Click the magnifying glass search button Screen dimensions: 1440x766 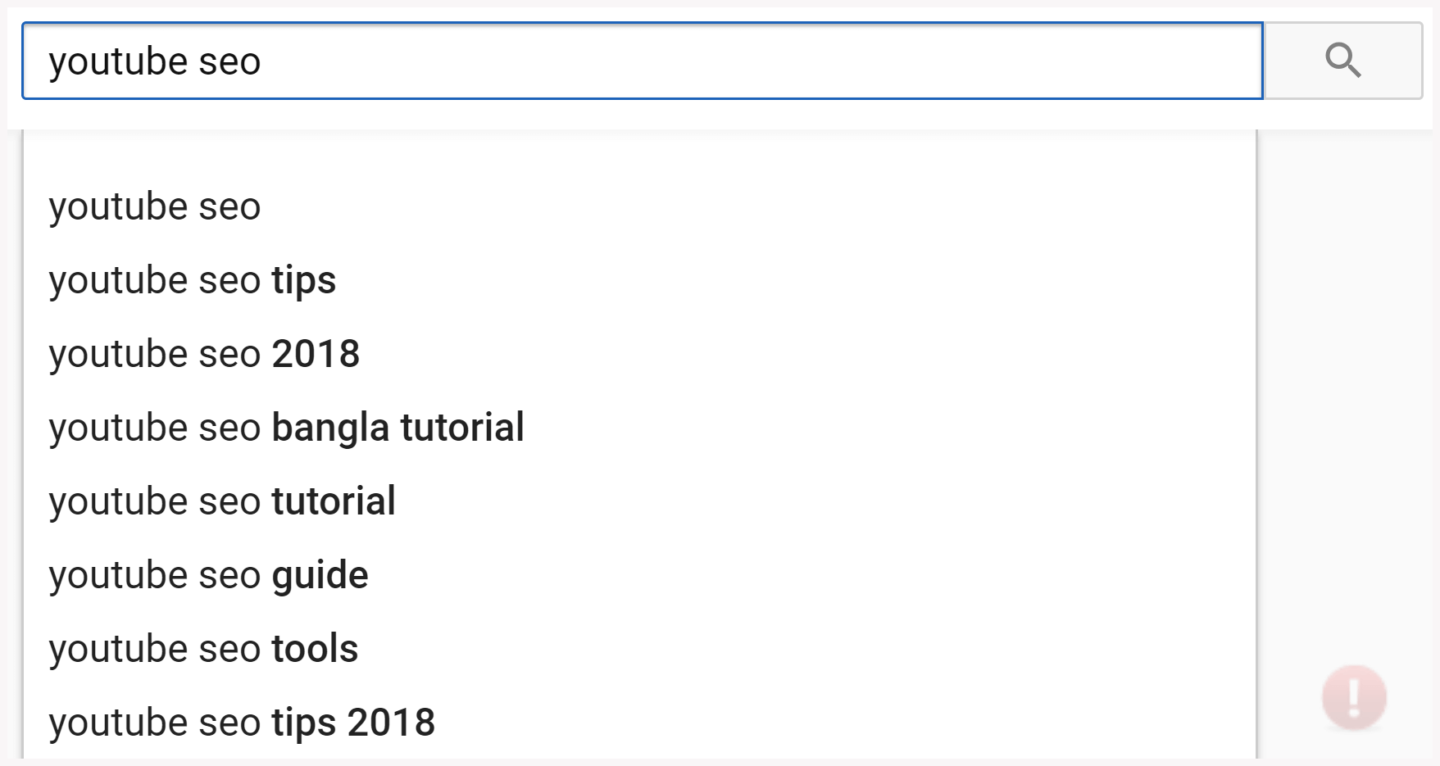coord(1343,61)
